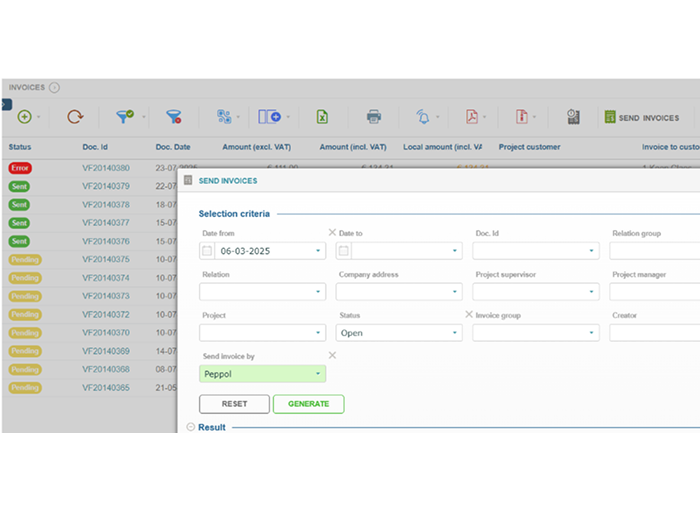Image resolution: width=700 pixels, height=510 pixels.
Task: Expand the Relation dropdown
Action: (x=318, y=292)
